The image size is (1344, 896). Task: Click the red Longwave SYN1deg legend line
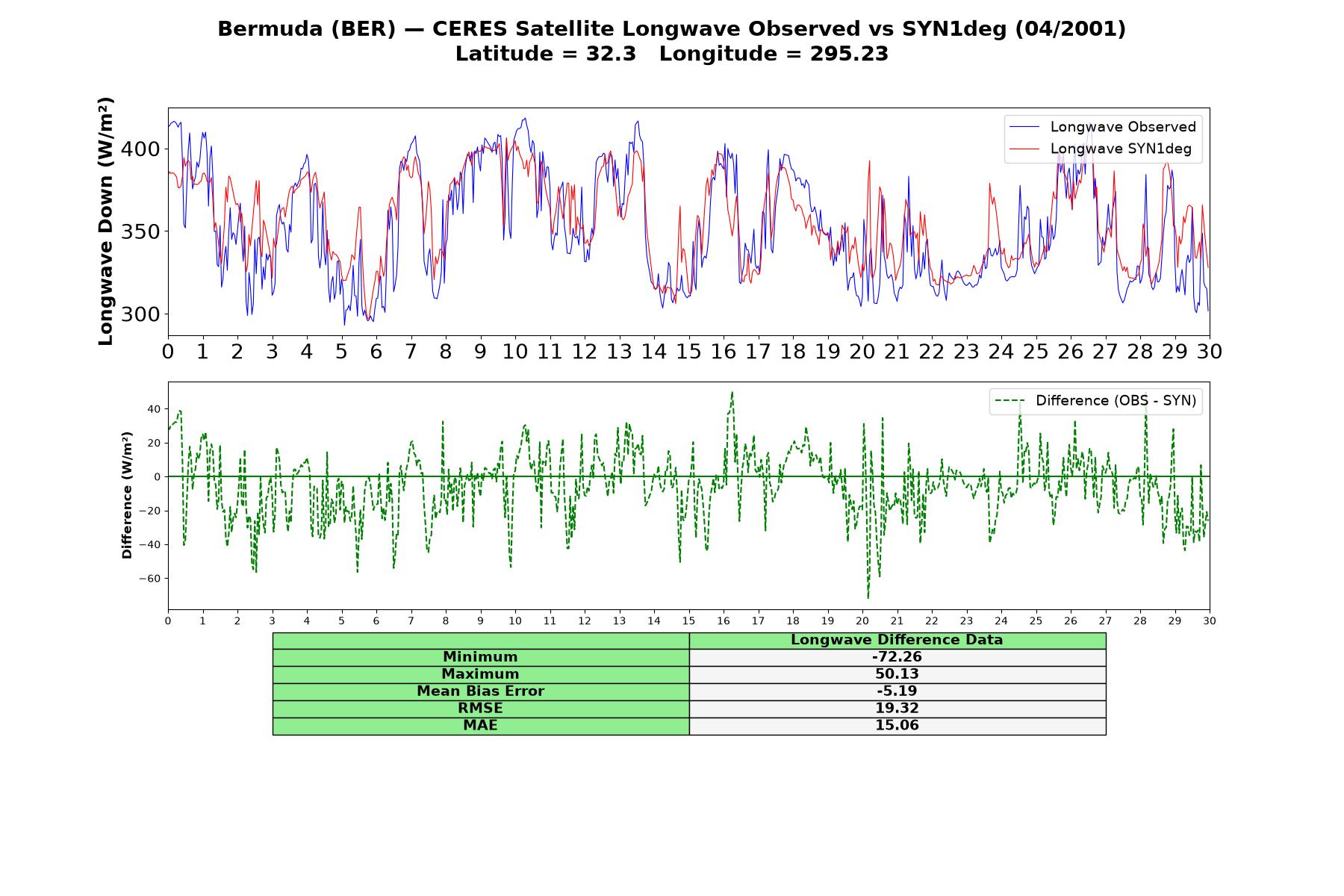click(x=1024, y=149)
